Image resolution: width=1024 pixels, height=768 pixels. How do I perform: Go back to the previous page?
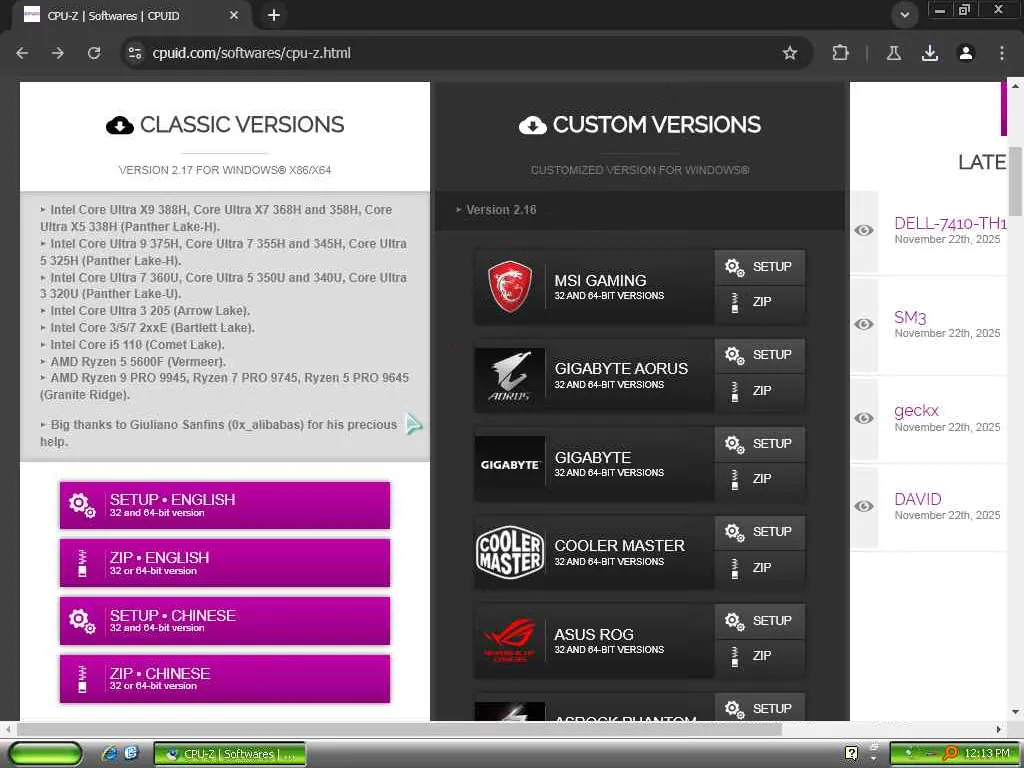22,53
